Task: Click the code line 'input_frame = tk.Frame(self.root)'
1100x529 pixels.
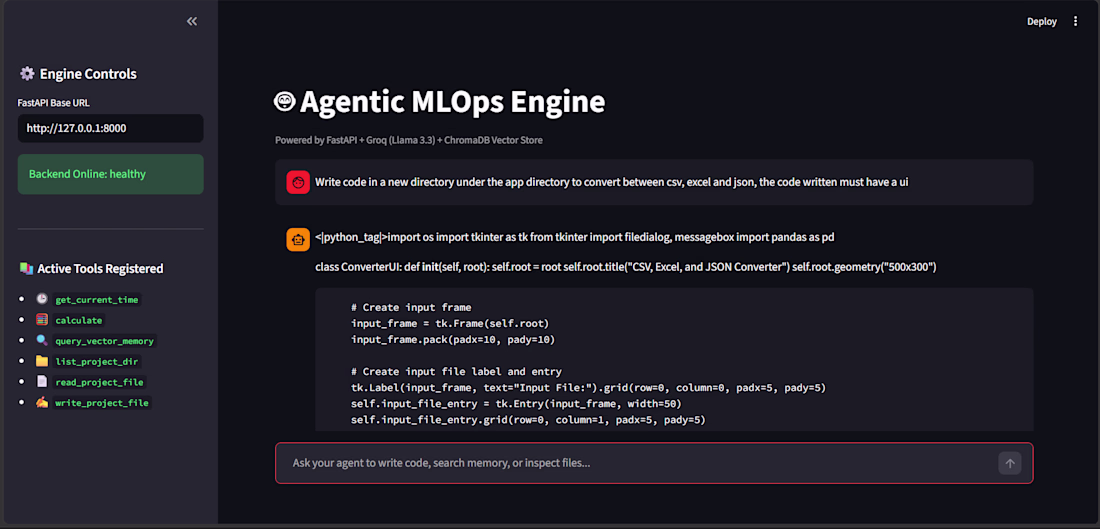Action: (x=450, y=323)
